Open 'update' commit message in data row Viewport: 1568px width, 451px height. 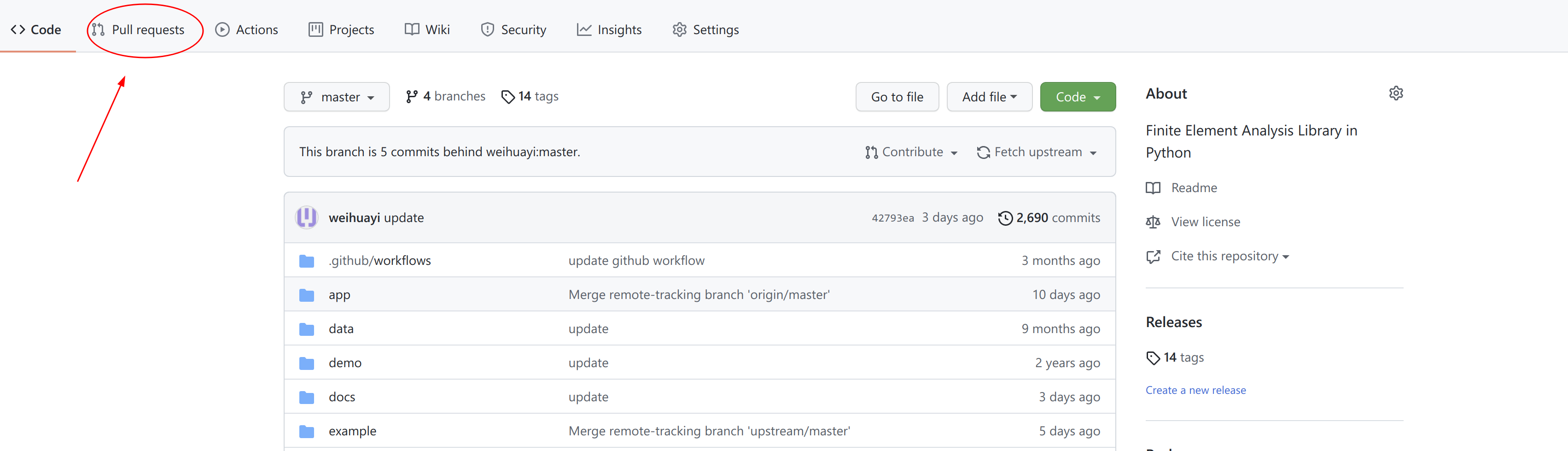[x=588, y=328]
